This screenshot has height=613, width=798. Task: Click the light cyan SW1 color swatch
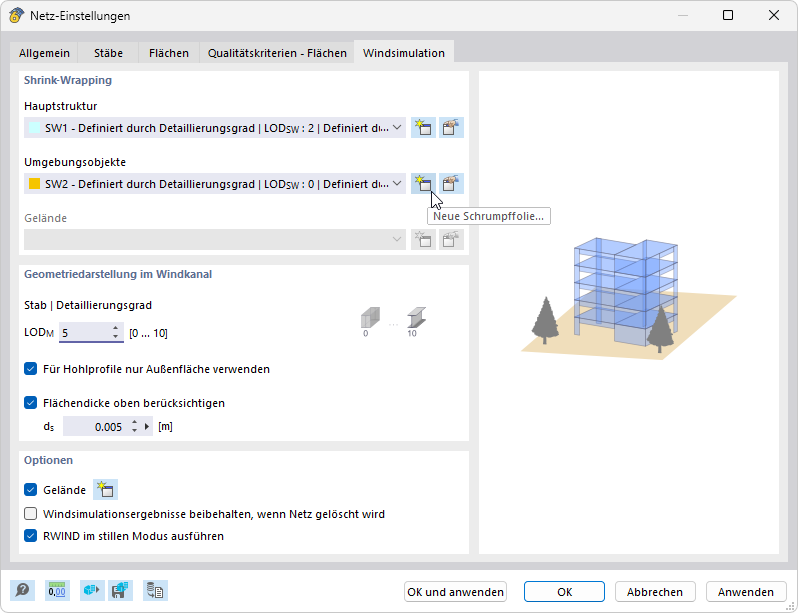(34, 128)
